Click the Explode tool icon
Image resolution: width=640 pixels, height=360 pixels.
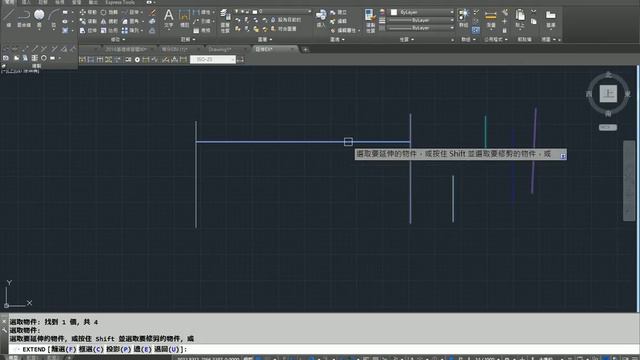(x=152, y=21)
